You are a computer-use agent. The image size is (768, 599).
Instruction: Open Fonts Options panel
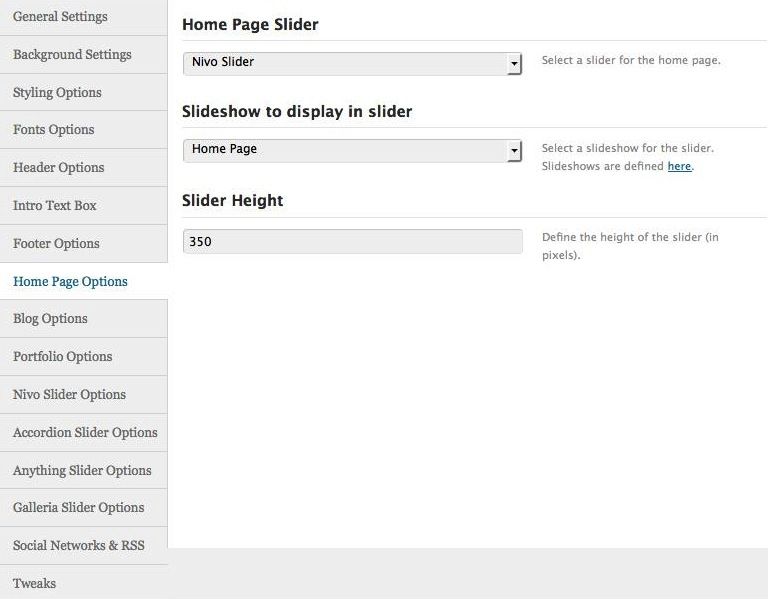[x=53, y=130]
